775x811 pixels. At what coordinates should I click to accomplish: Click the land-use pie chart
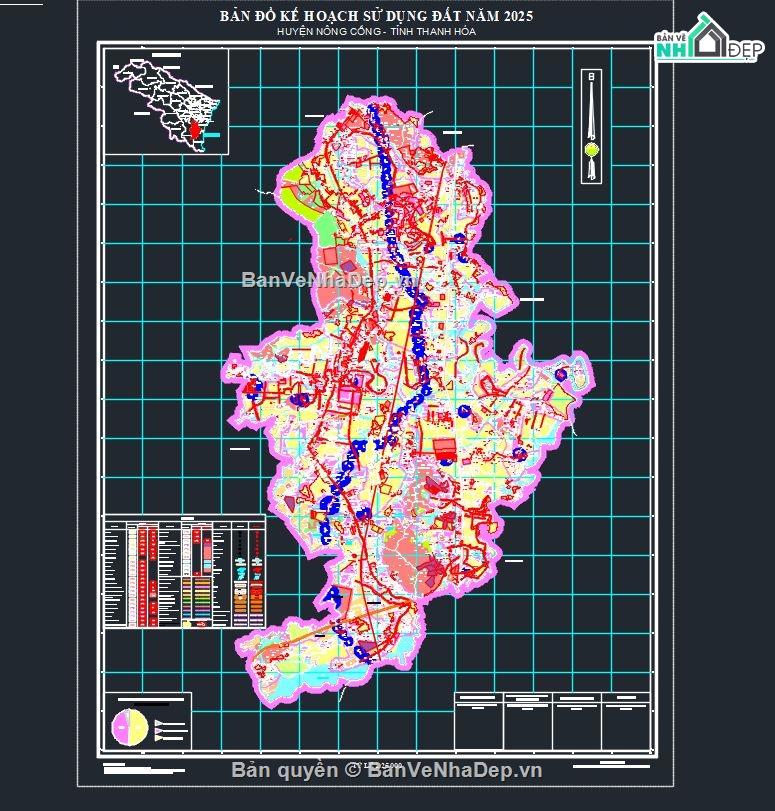130,725
